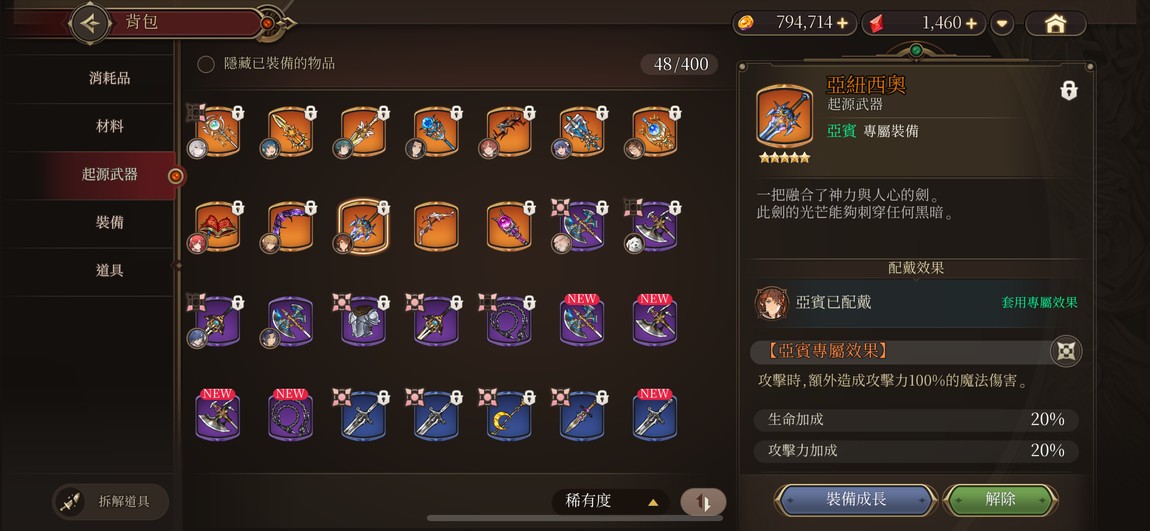Add red gems with the plus icon
Screen dimensions: 1150x531
pos(972,23)
